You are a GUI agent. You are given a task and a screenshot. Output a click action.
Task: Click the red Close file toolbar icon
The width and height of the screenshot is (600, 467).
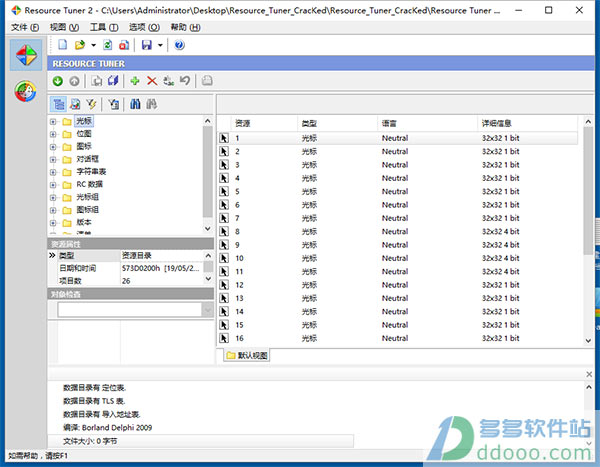[124, 45]
